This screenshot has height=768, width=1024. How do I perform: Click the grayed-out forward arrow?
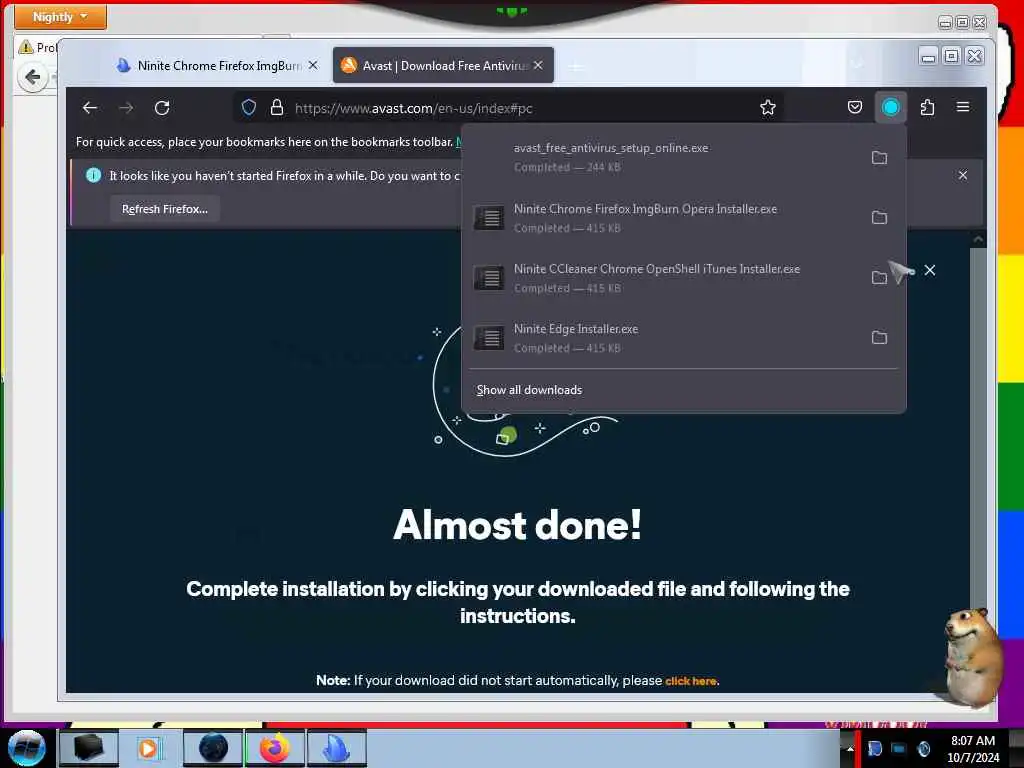point(126,108)
